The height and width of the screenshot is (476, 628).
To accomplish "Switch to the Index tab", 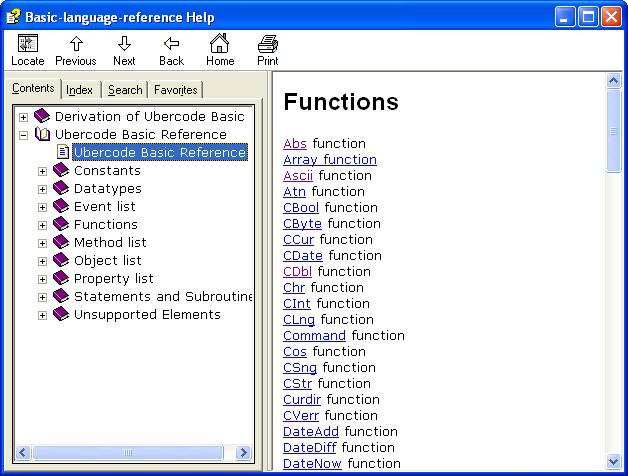I will (x=80, y=90).
